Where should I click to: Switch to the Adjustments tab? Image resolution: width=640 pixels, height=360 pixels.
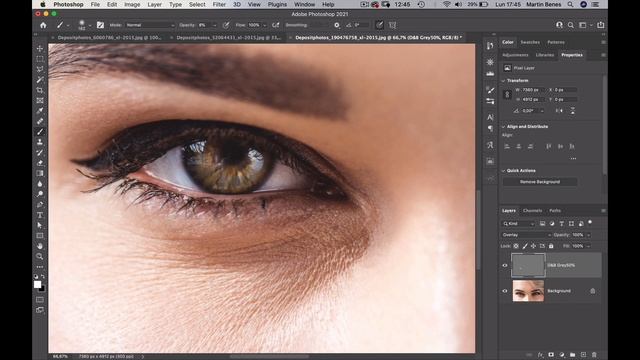point(515,55)
